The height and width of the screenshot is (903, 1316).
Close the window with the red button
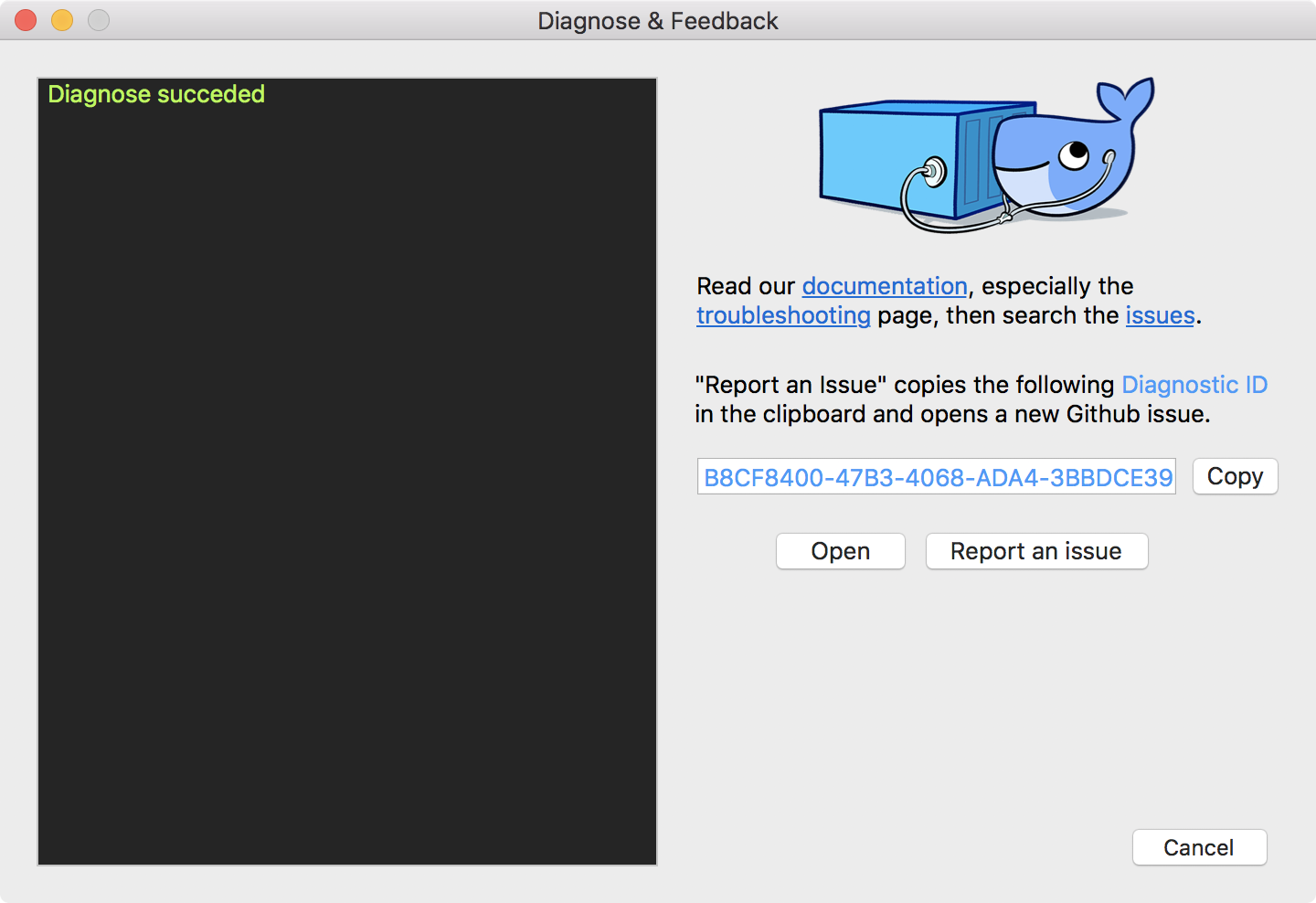click(x=26, y=20)
